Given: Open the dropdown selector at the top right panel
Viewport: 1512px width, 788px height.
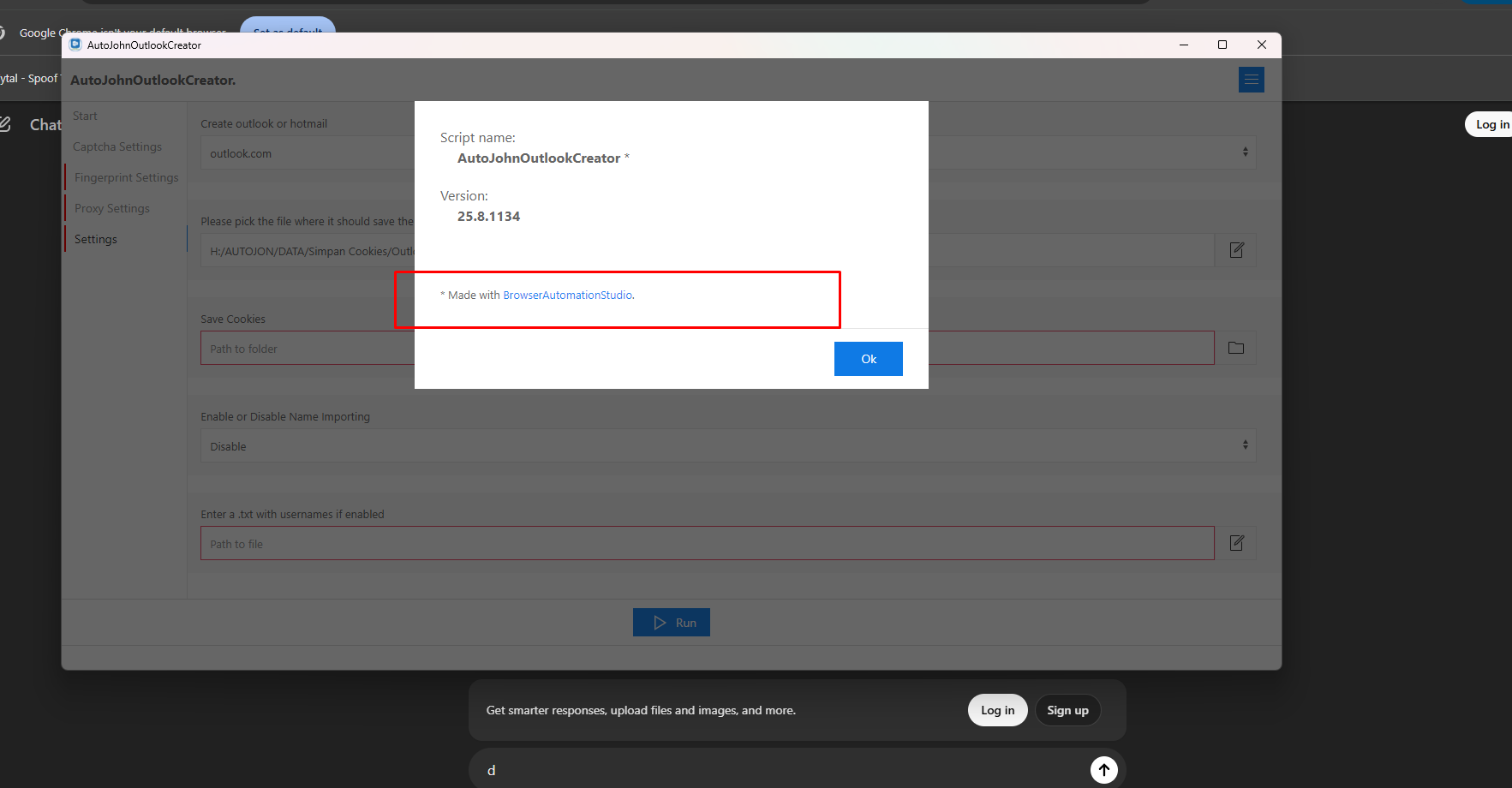Looking at the screenshot, I should click(x=1246, y=152).
